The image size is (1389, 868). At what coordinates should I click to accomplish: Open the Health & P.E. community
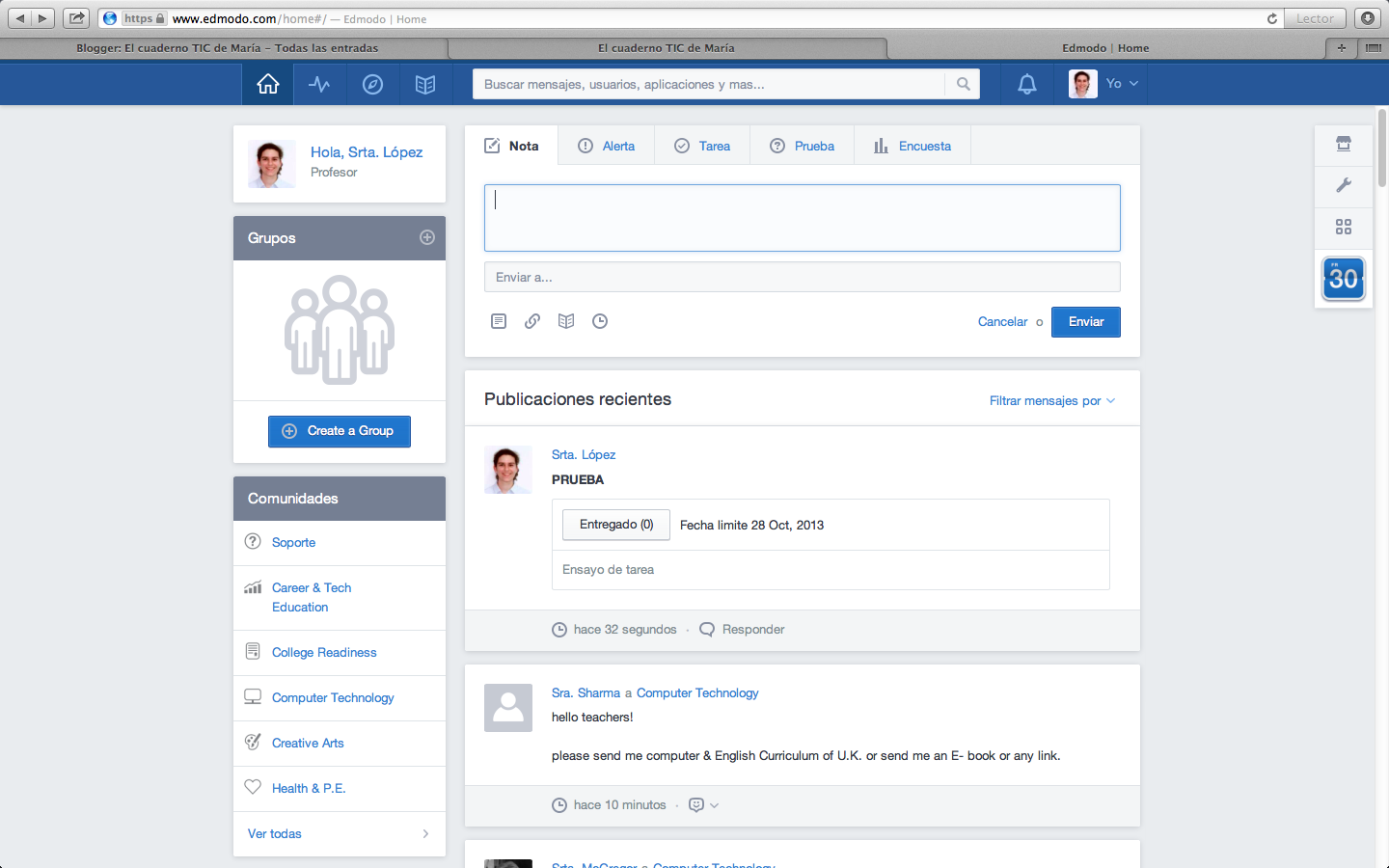(x=309, y=789)
